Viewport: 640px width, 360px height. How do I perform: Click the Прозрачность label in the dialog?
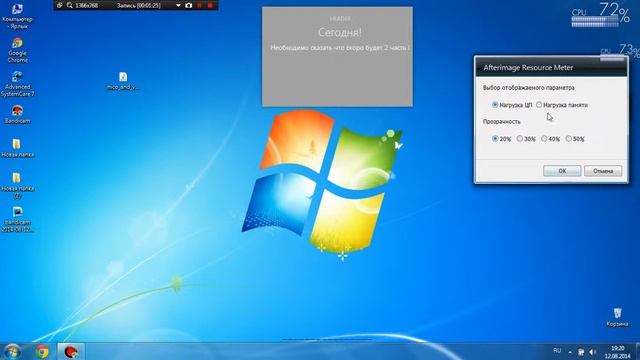point(502,122)
